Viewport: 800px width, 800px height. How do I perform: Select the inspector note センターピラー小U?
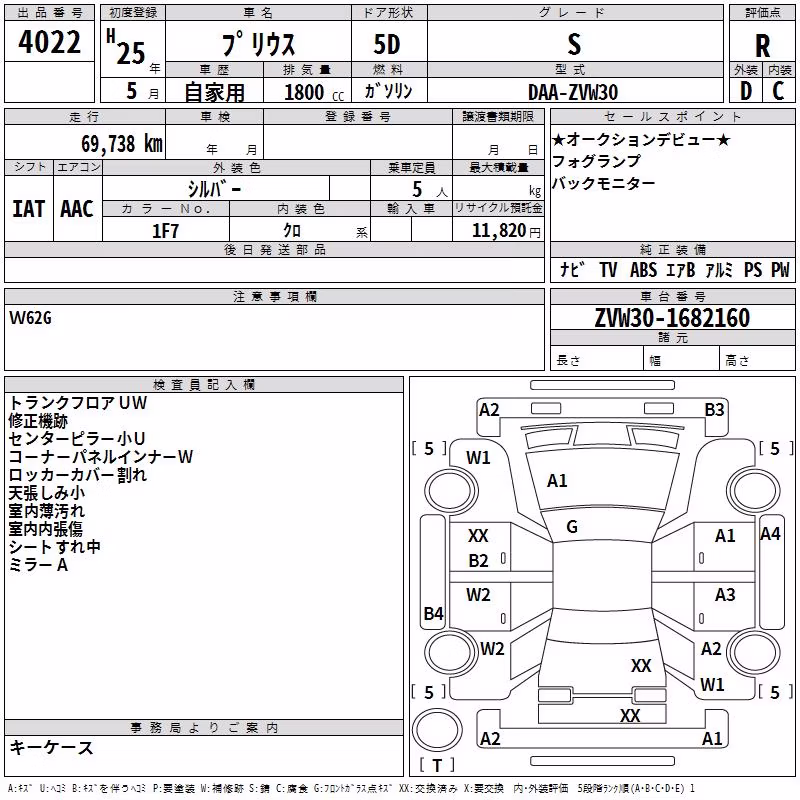[x=77, y=439]
